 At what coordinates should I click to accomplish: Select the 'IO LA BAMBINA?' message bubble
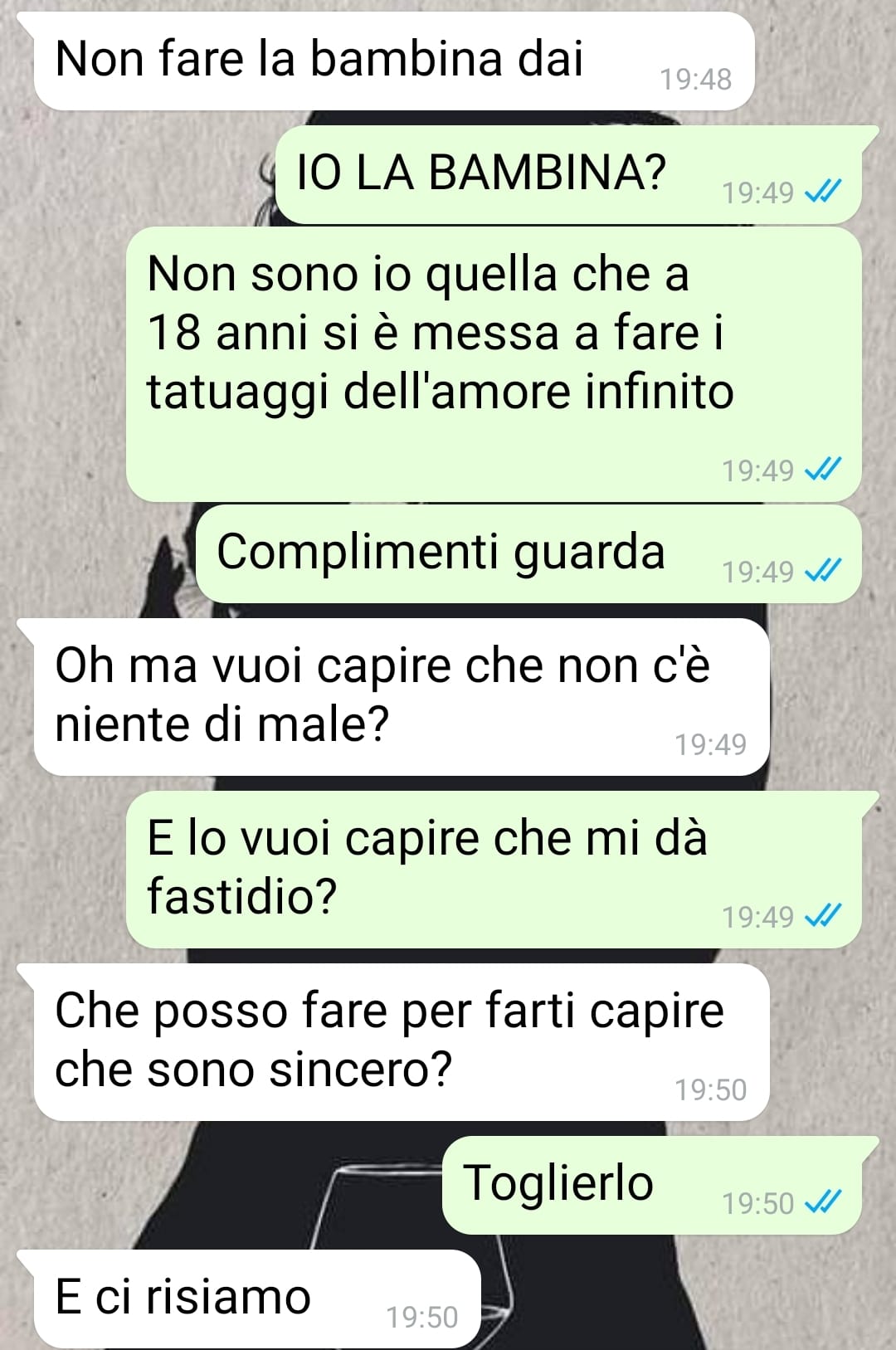[568, 174]
